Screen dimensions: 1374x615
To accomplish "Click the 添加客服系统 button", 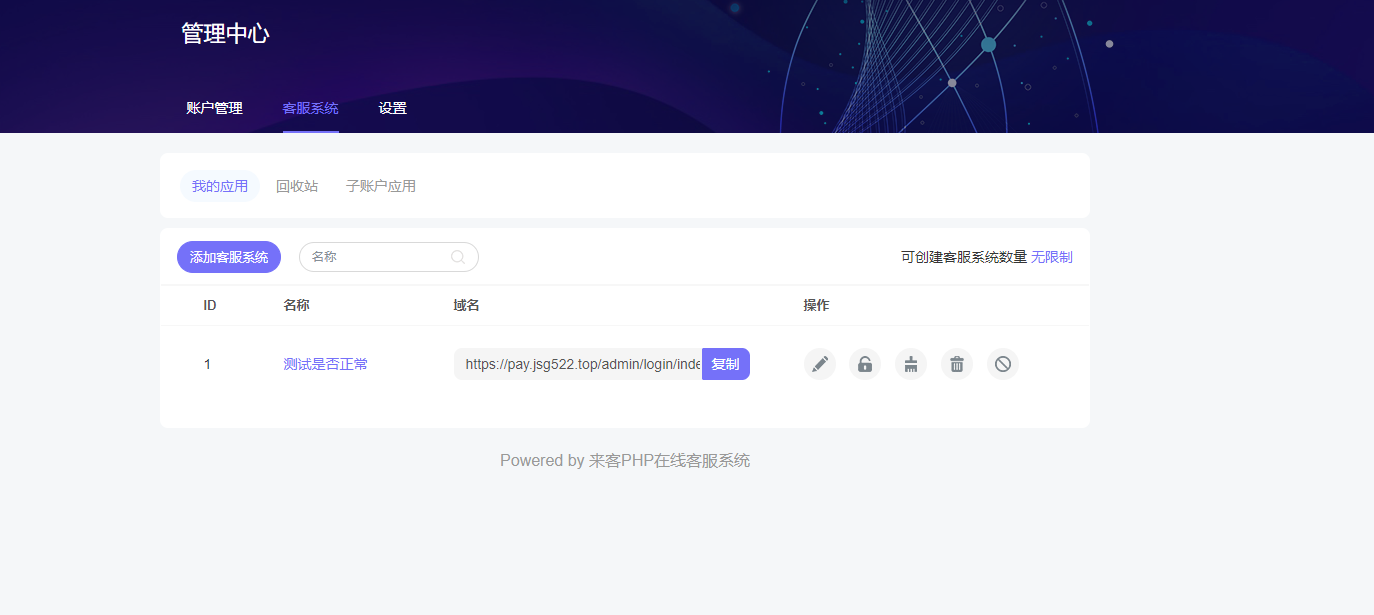I will tap(228, 257).
